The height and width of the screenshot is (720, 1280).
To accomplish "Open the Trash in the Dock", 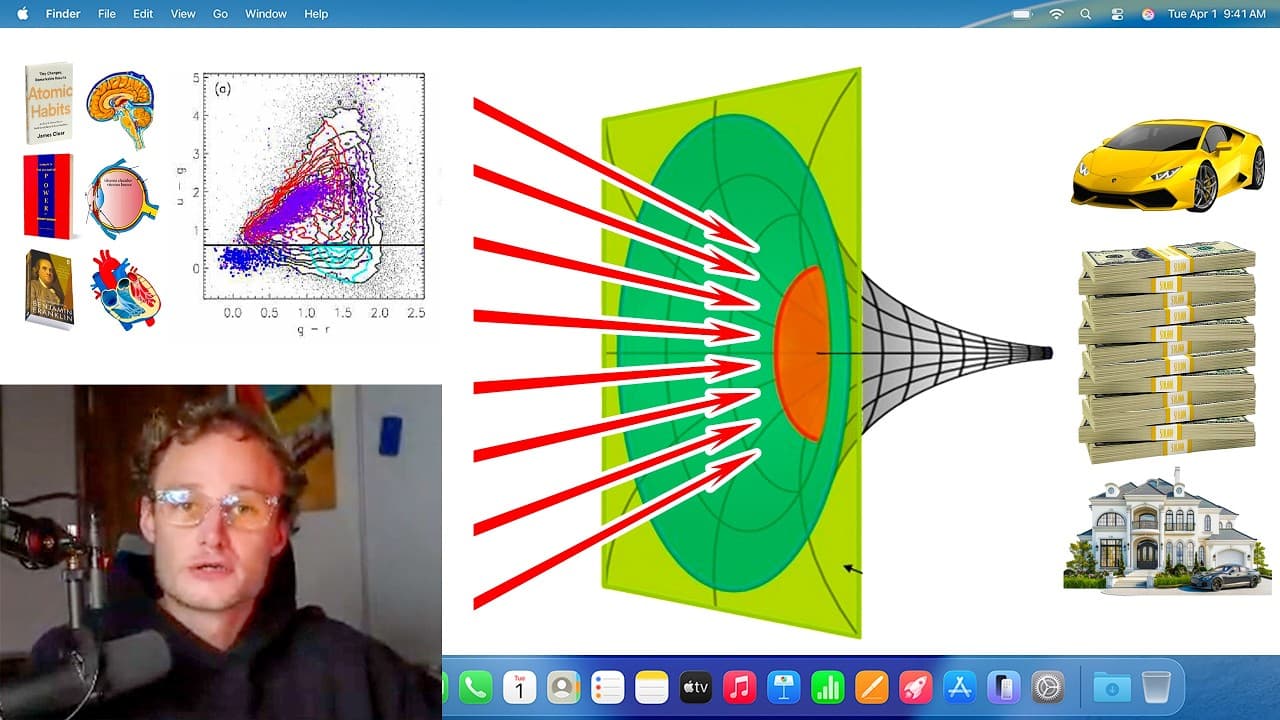I will click(x=1156, y=687).
